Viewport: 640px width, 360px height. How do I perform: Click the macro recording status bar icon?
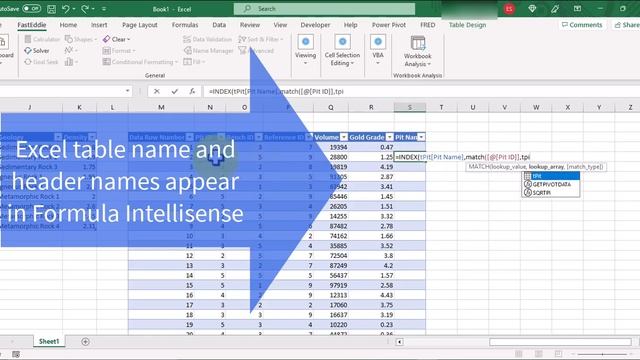point(16,354)
